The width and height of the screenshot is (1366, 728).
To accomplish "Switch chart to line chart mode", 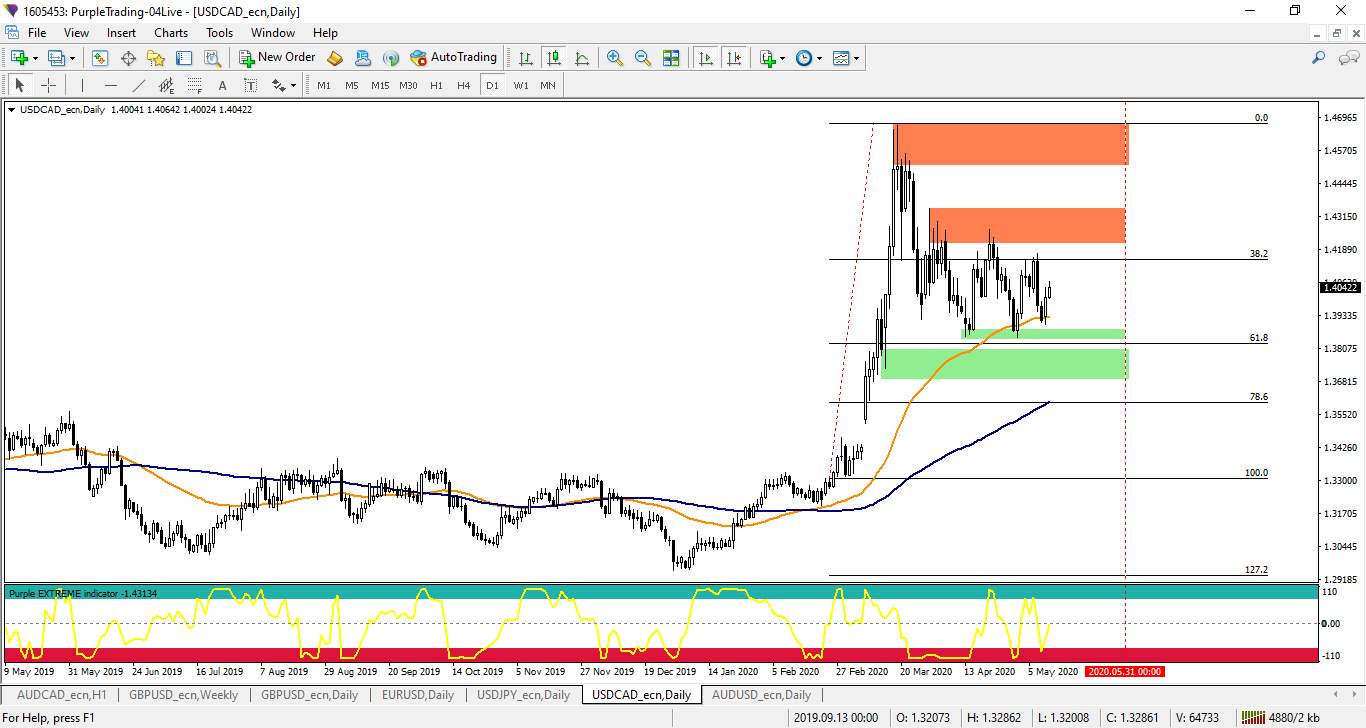I will point(582,58).
